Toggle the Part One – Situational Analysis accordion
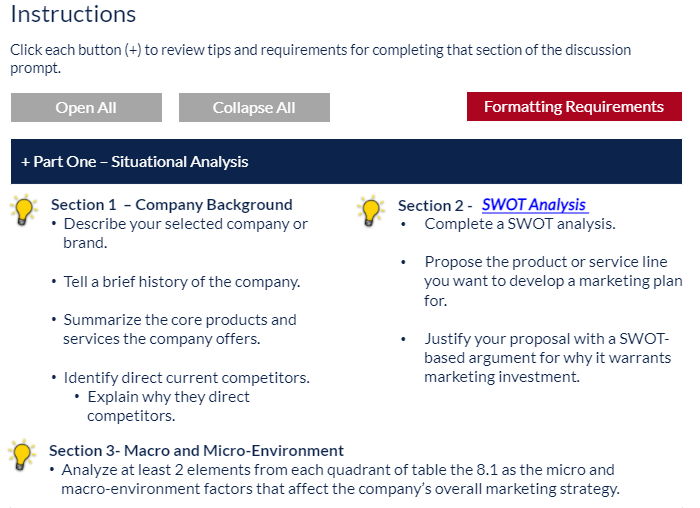This screenshot has height=508, width=700. [346, 162]
